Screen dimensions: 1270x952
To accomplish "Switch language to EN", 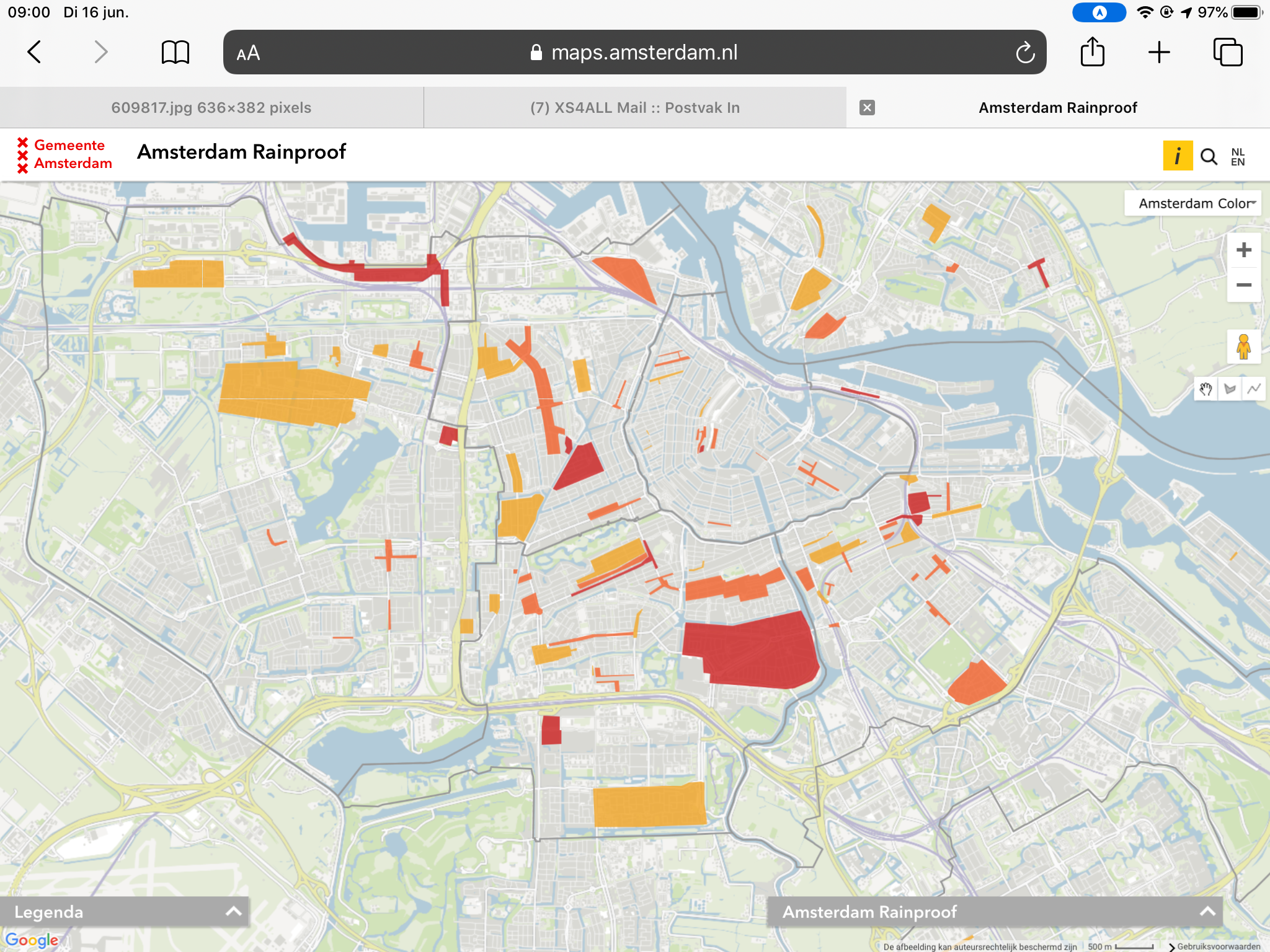I will 1238,162.
